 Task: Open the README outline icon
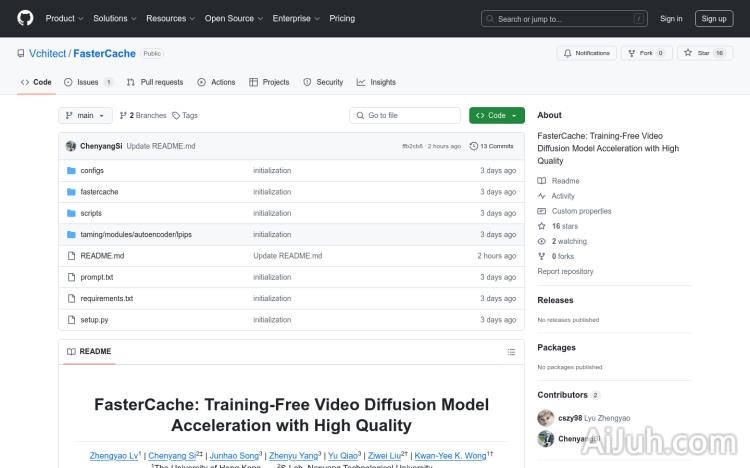(510, 352)
